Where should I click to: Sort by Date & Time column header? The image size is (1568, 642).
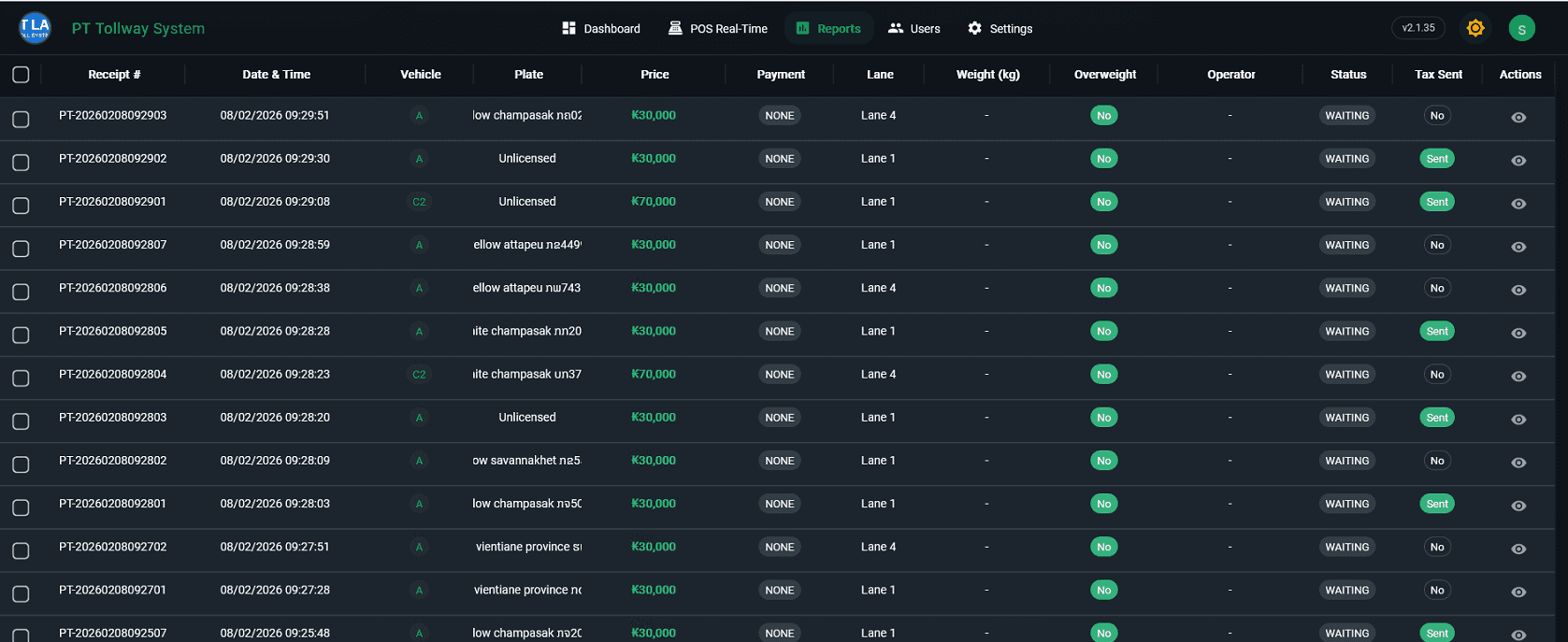276,75
